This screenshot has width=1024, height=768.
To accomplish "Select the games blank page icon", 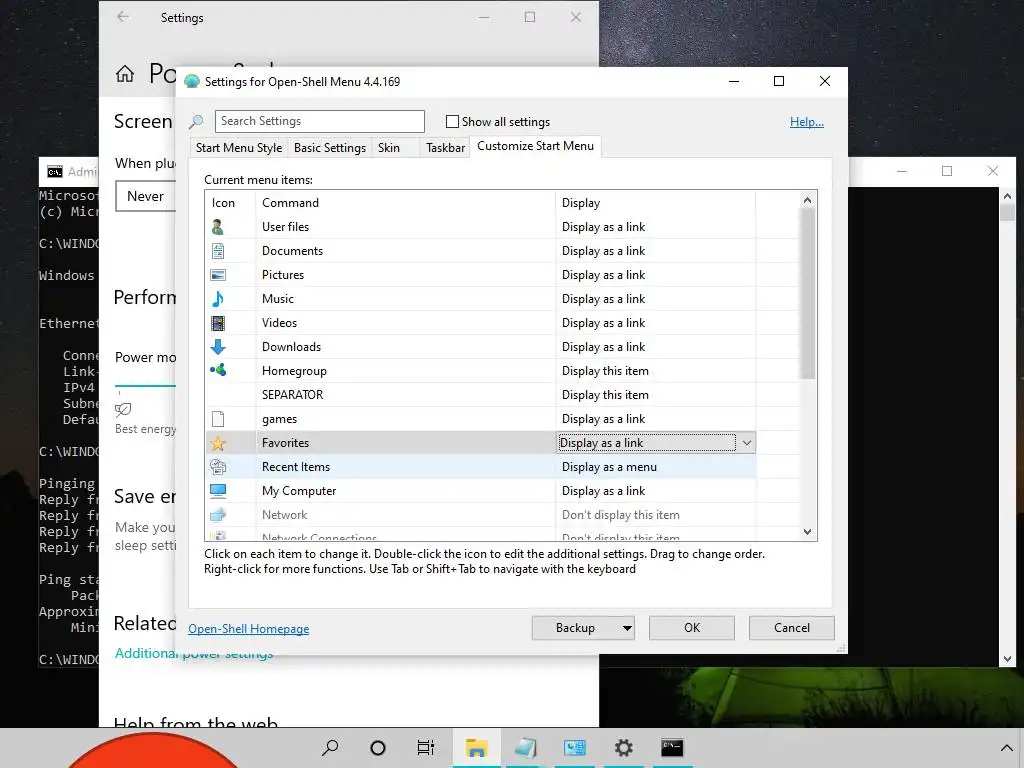I will click(x=218, y=419).
